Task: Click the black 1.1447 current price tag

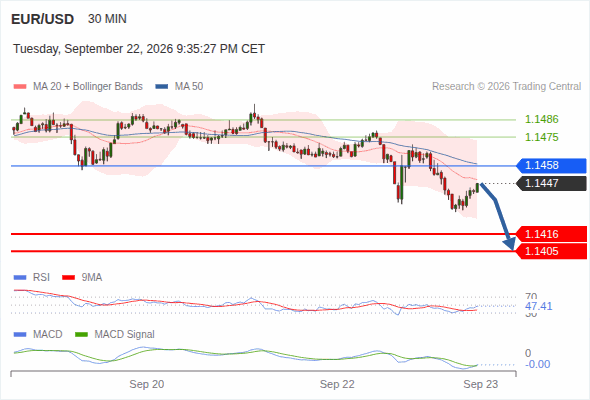Action: (551, 183)
